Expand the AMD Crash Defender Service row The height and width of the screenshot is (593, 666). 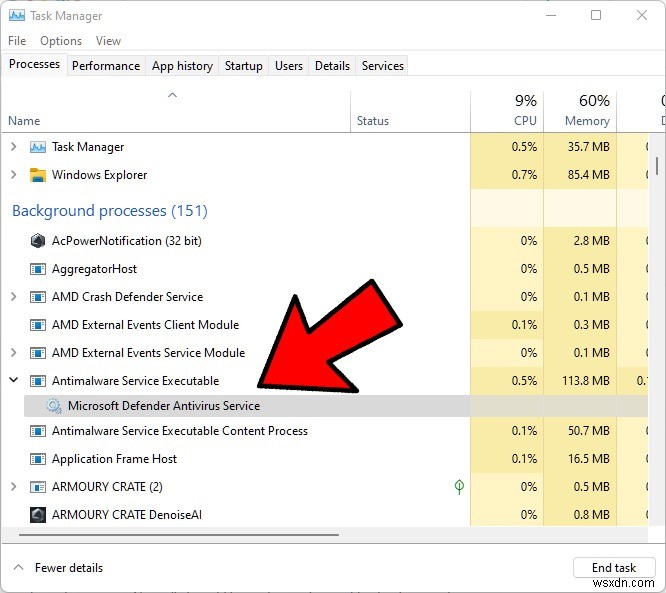pos(14,297)
